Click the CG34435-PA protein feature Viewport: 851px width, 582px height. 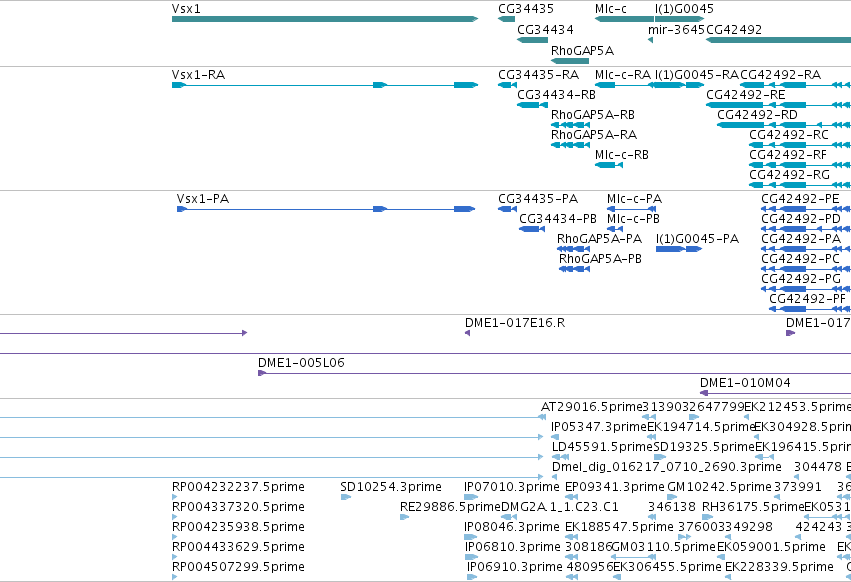tap(507, 209)
